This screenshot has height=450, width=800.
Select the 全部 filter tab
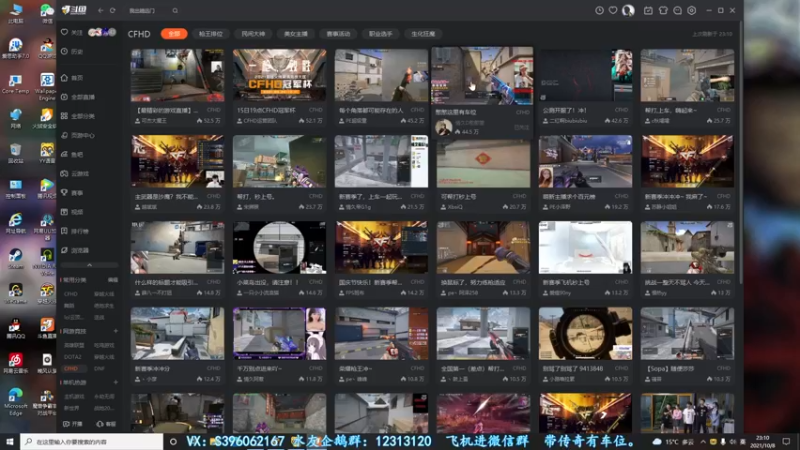tap(174, 34)
